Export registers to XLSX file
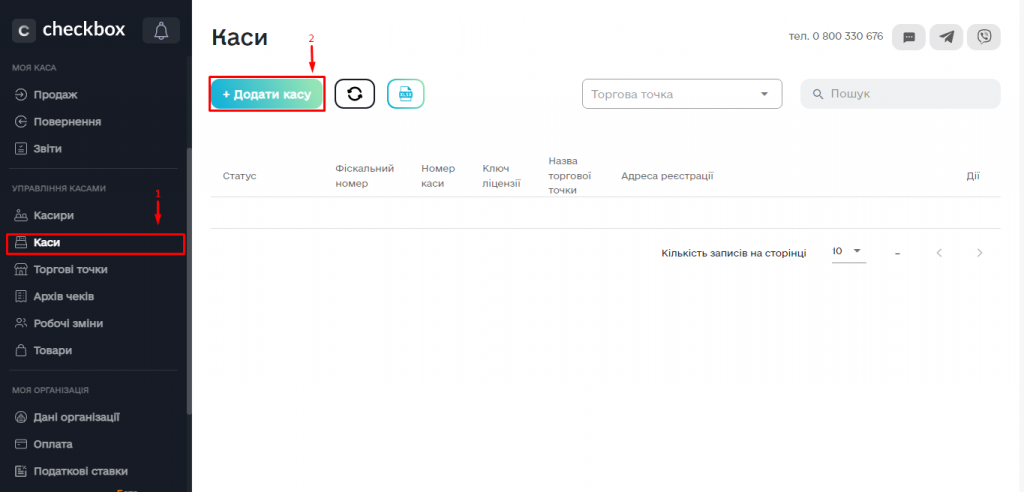The width and height of the screenshot is (1024, 492). pyautogui.click(x=406, y=94)
